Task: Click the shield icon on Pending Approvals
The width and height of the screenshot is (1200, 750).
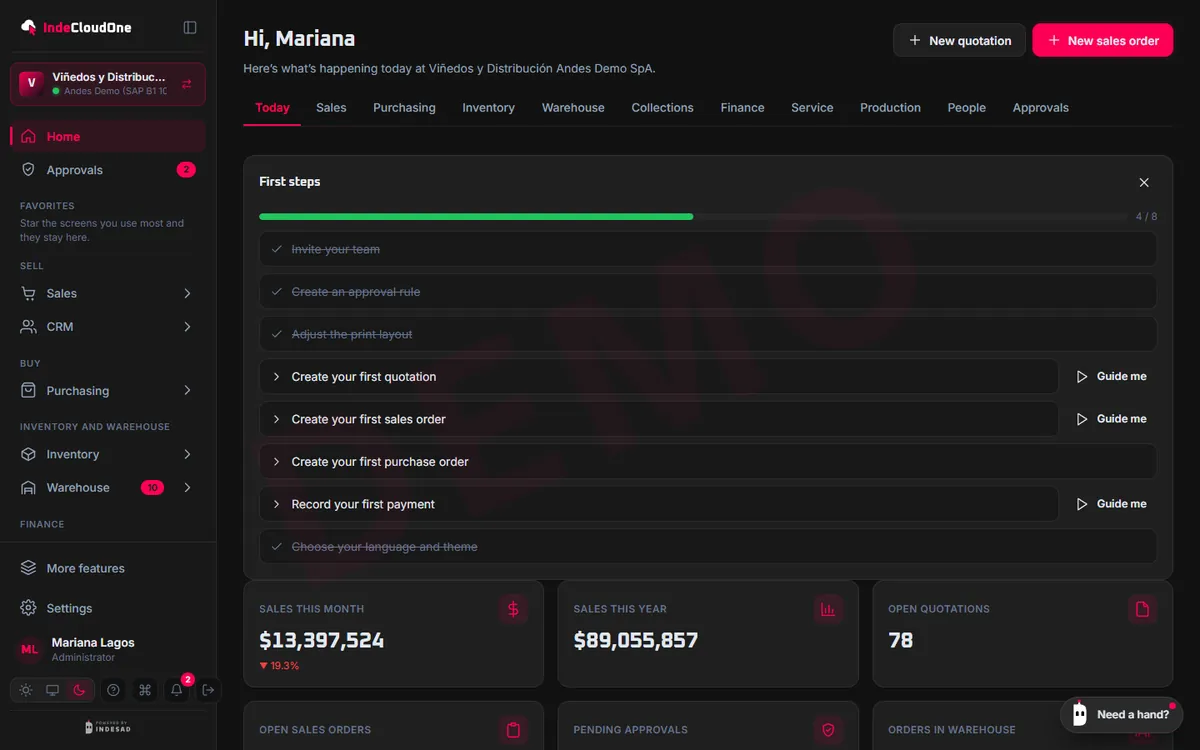Action: click(x=828, y=730)
